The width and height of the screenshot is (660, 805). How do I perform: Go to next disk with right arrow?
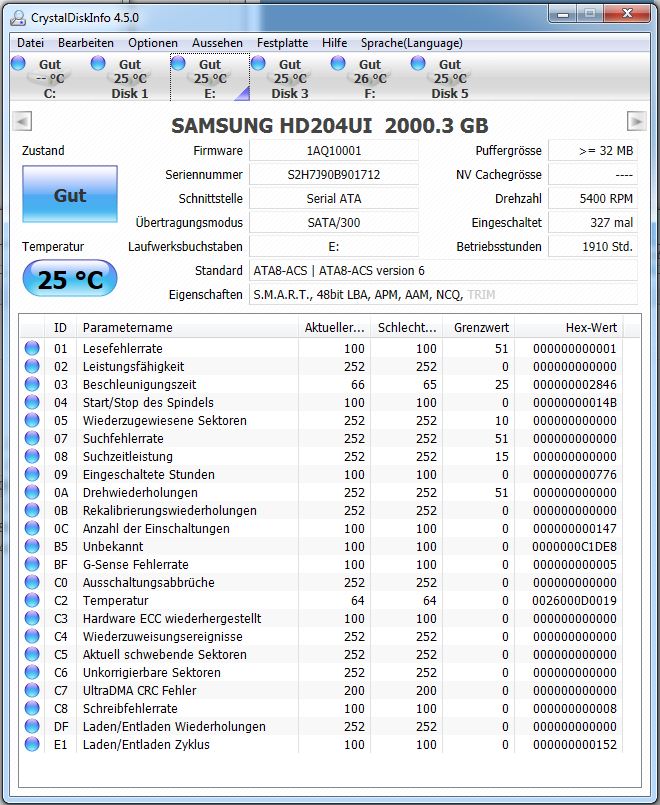(x=636, y=122)
